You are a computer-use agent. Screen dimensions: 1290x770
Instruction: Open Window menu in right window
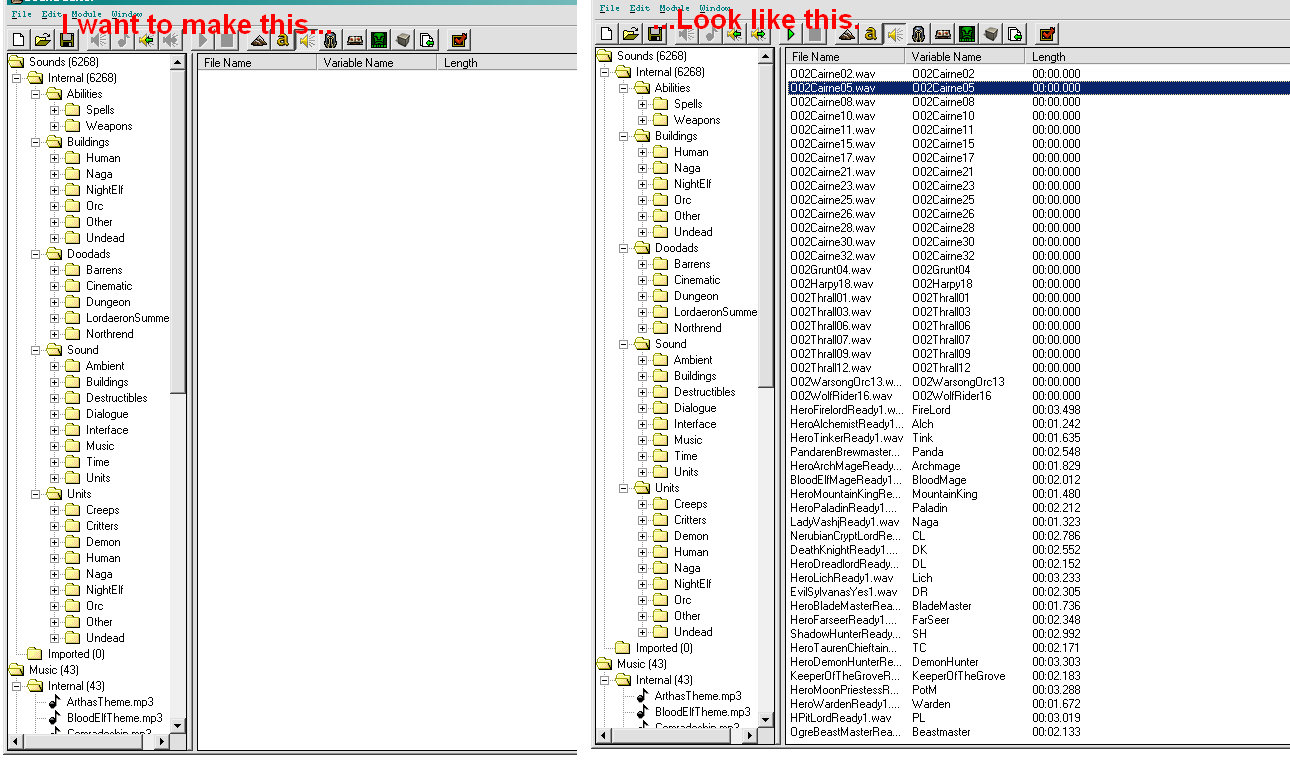point(715,8)
